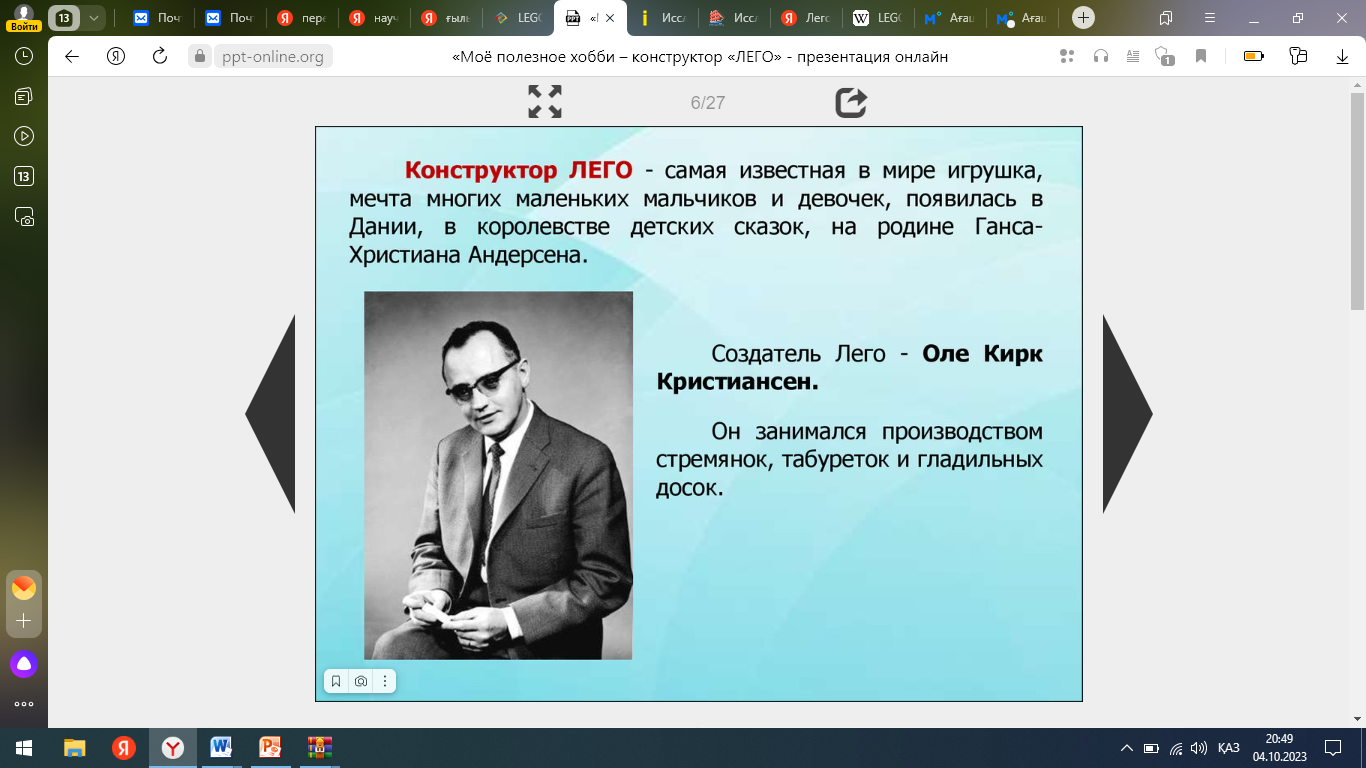Open the sidebar tabs icon showing 13

click(x=24, y=176)
